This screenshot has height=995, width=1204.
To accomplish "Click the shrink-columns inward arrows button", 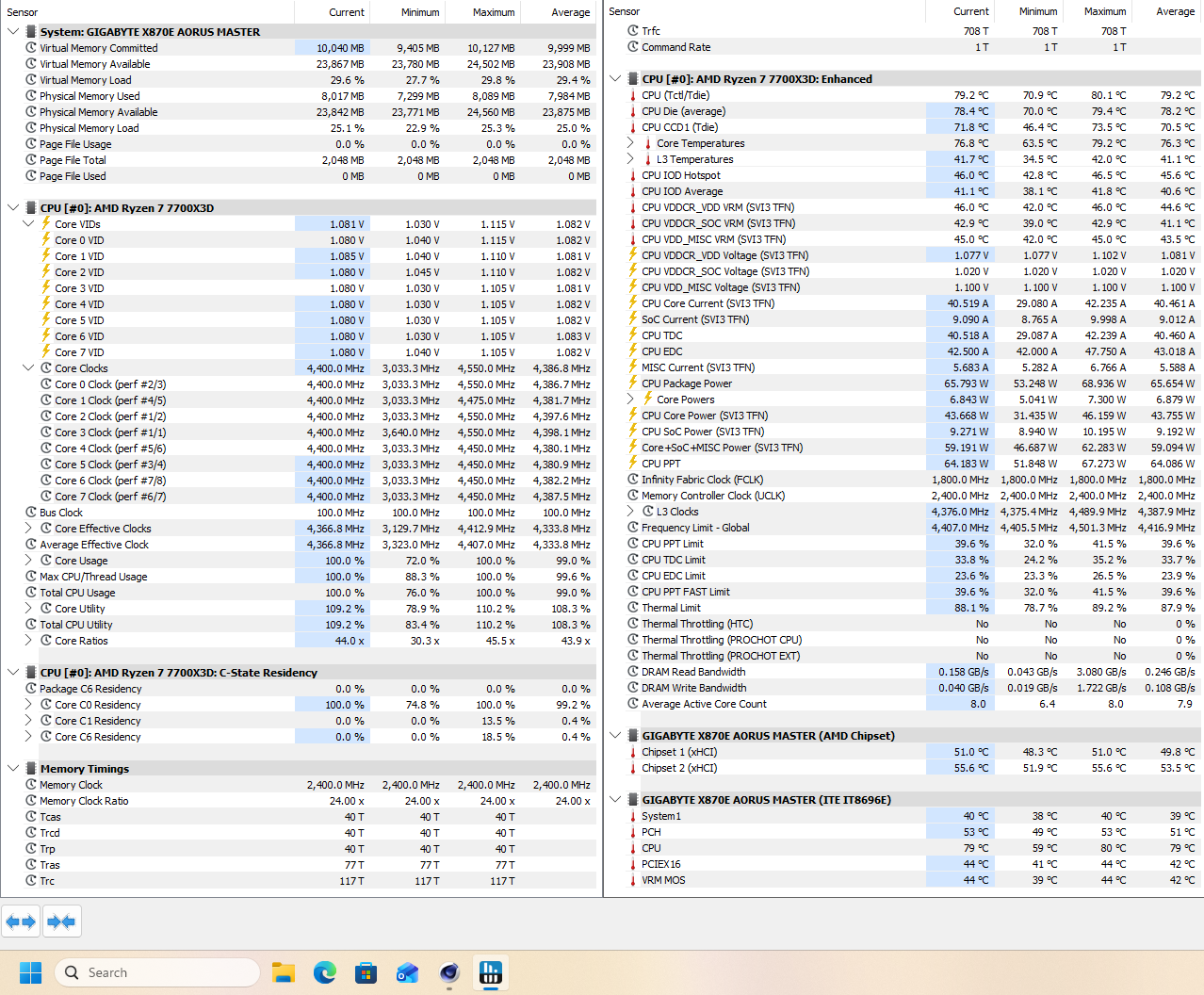I will pyautogui.click(x=61, y=921).
